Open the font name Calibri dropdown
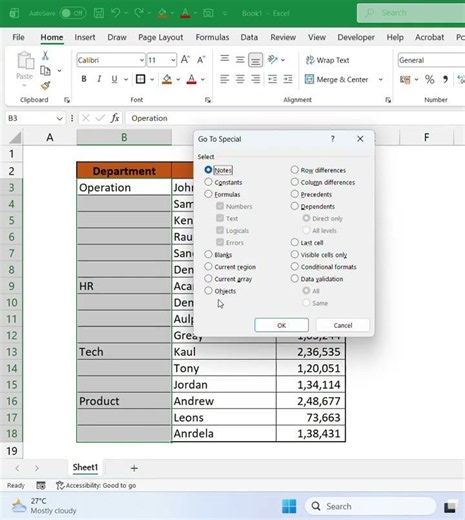 point(142,60)
